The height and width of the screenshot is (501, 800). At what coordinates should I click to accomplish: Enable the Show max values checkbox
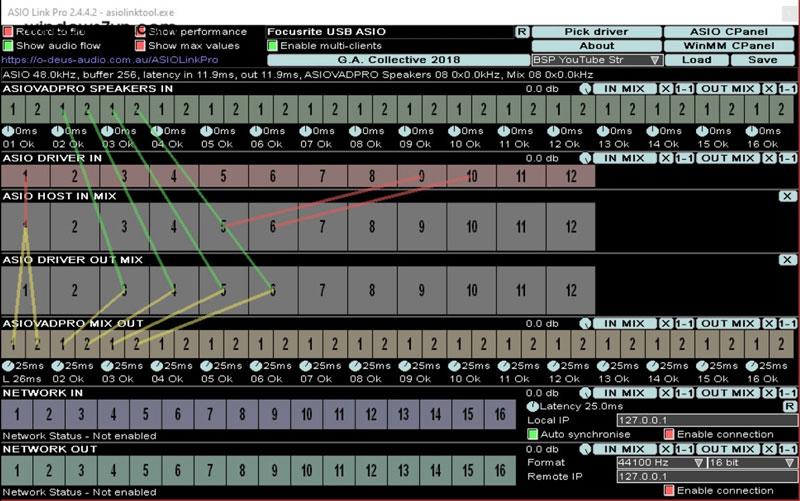pos(140,46)
